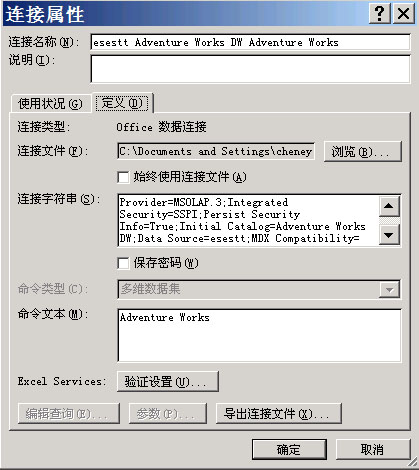The width and height of the screenshot is (419, 470).
Task: Click inside the 命令文本 box
Action: tap(259, 335)
